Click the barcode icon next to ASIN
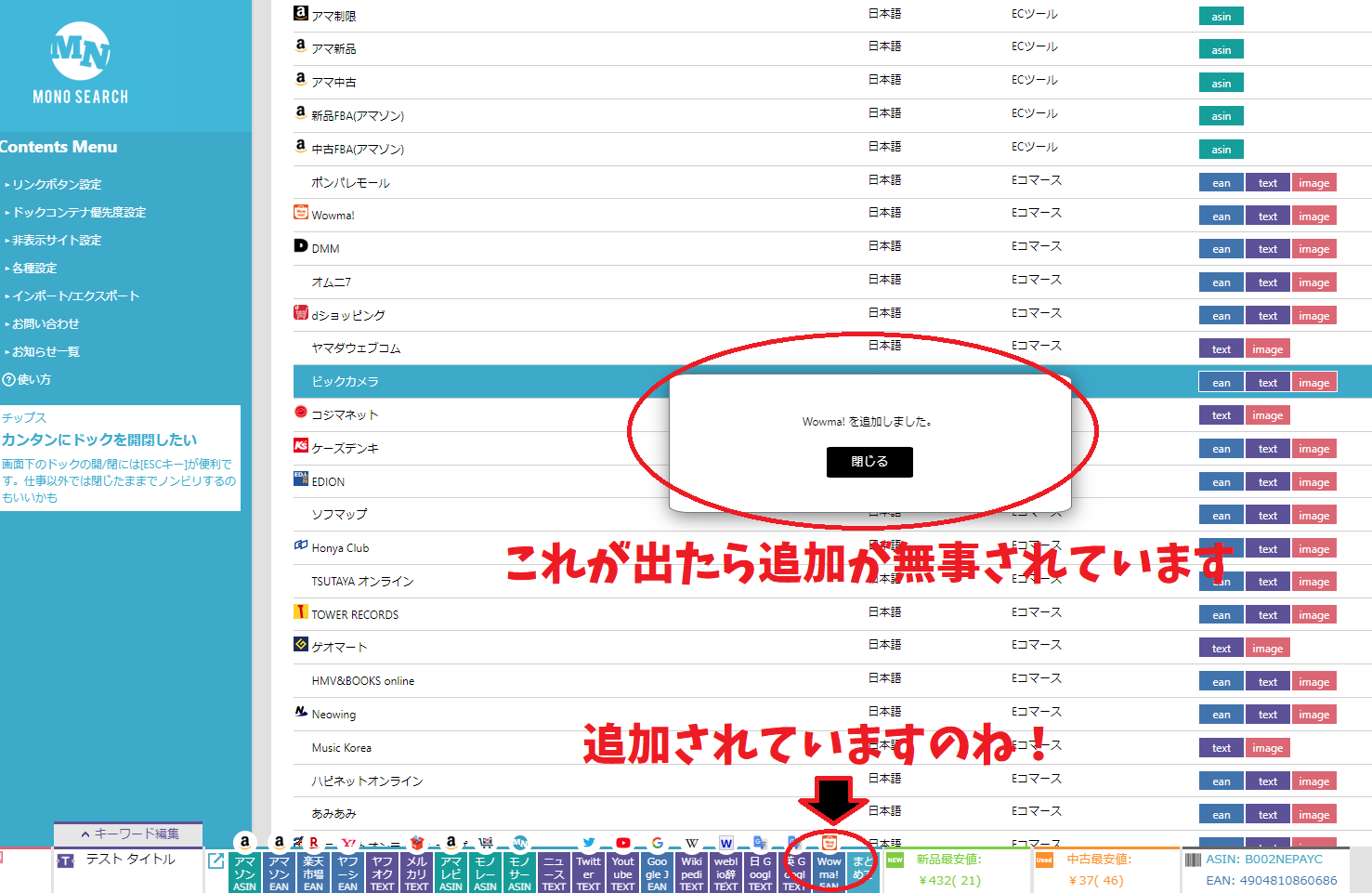This screenshot has height=893, width=1372. [x=1193, y=860]
